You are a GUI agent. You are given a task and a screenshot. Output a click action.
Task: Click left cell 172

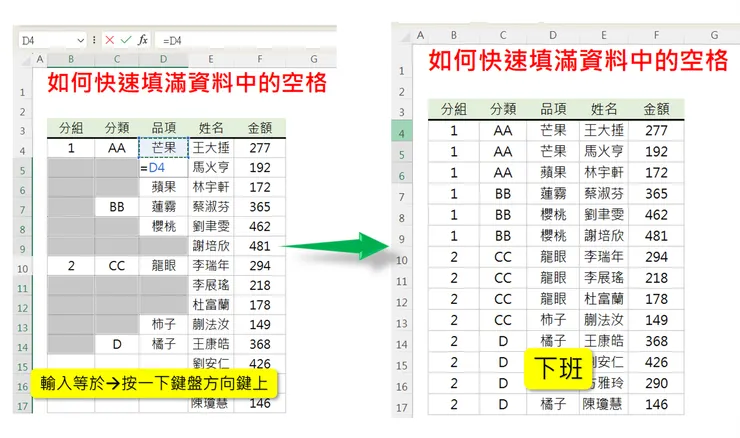coord(260,187)
